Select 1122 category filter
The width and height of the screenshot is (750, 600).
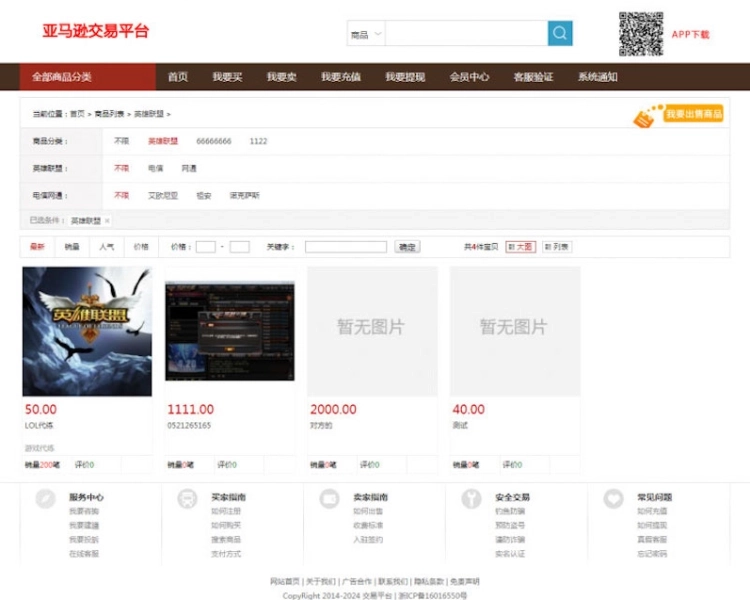click(258, 141)
